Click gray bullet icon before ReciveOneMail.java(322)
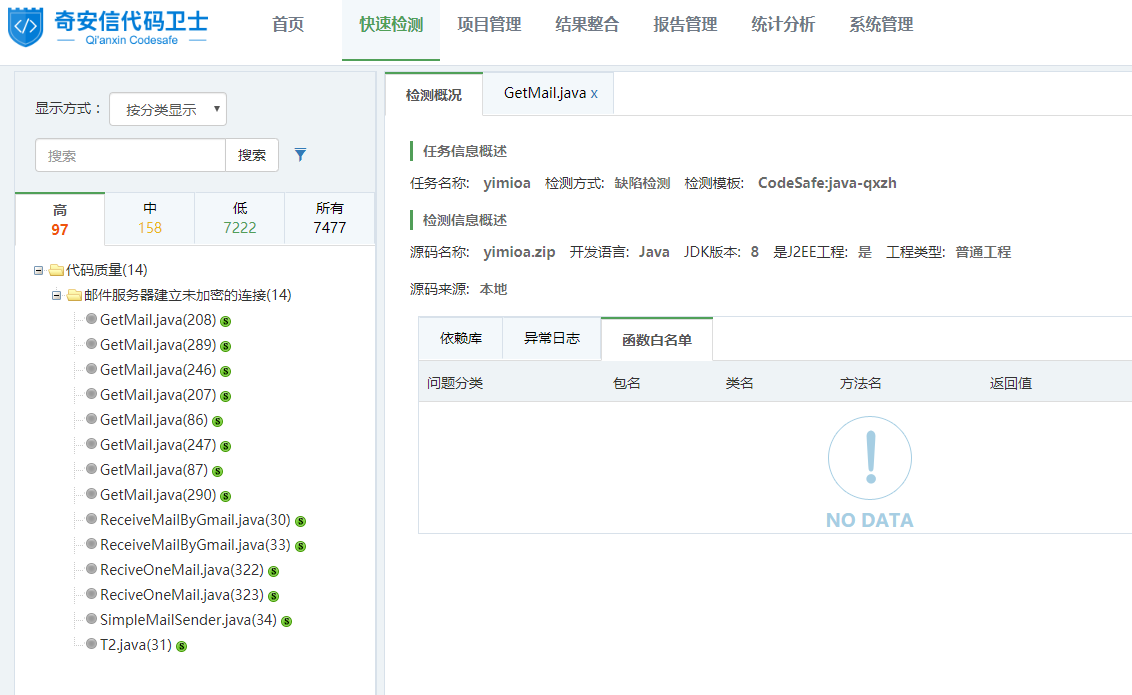Screen dimensions: 1132x695 (91, 570)
